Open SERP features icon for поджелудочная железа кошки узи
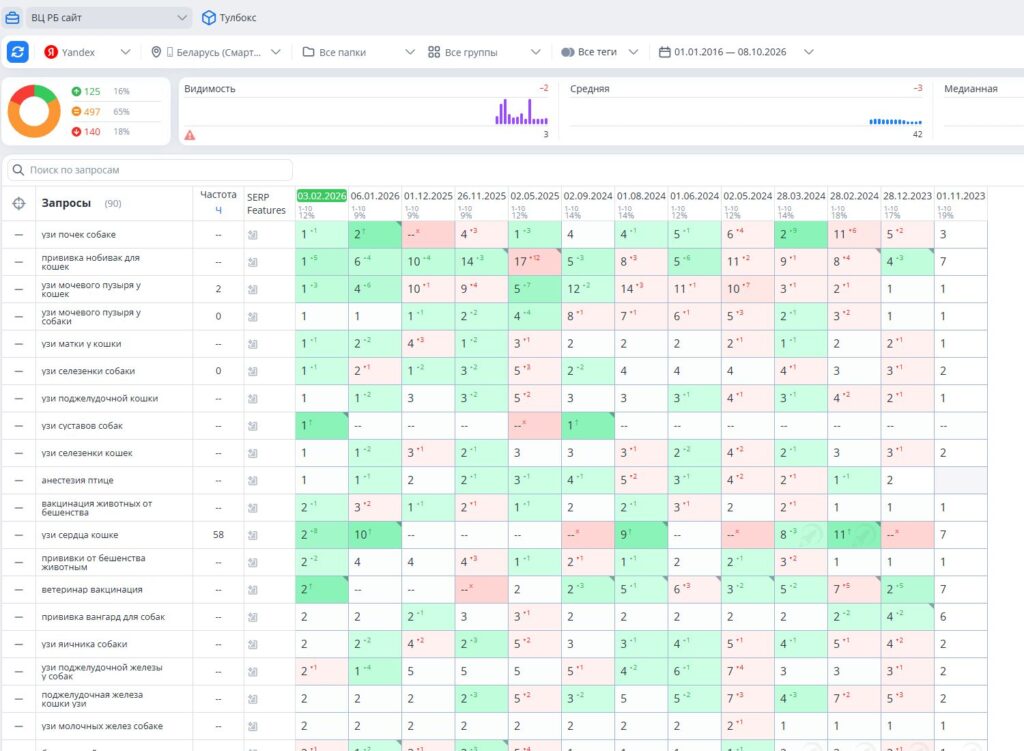This screenshot has height=751, width=1024. click(253, 699)
